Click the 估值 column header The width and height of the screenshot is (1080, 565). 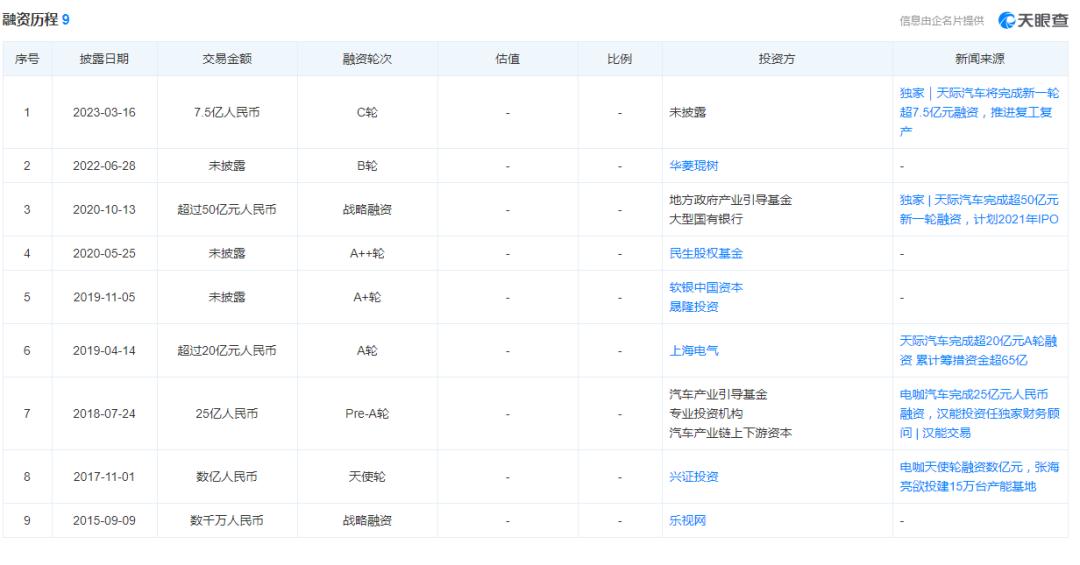pos(508,59)
